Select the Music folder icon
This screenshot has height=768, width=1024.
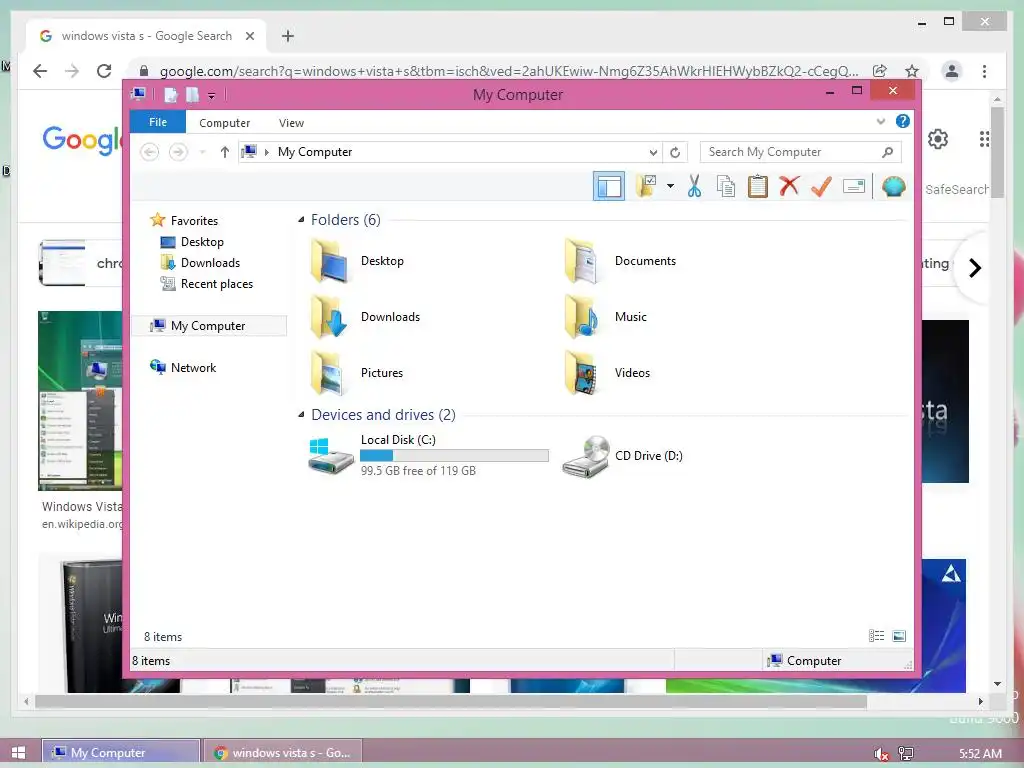tap(583, 317)
